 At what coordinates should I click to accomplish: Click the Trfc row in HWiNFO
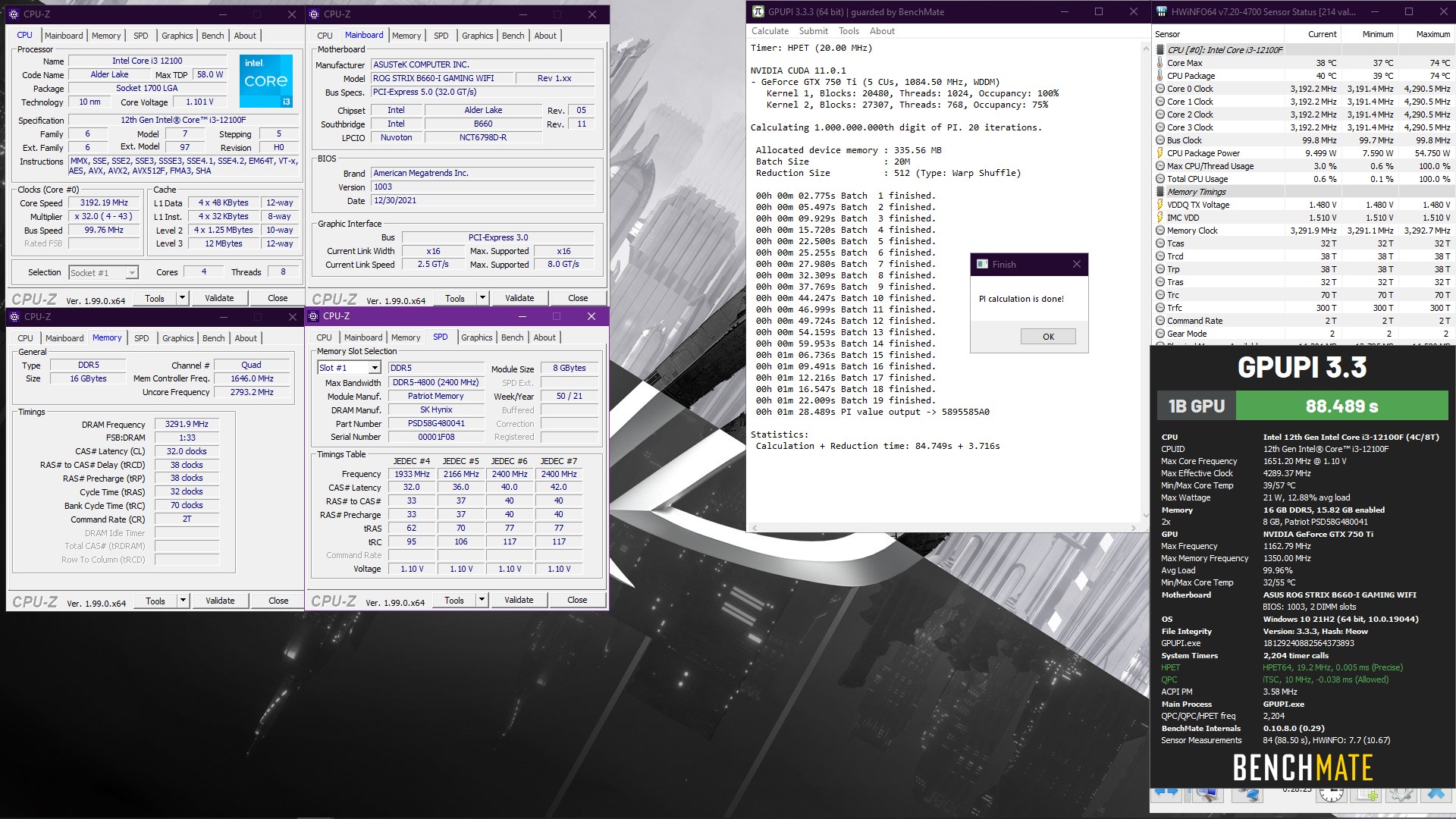point(1302,308)
